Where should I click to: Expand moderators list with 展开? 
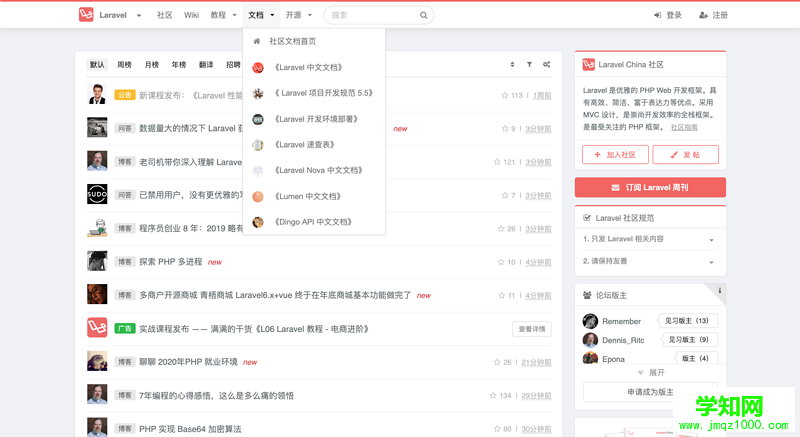pyautogui.click(x=651, y=373)
